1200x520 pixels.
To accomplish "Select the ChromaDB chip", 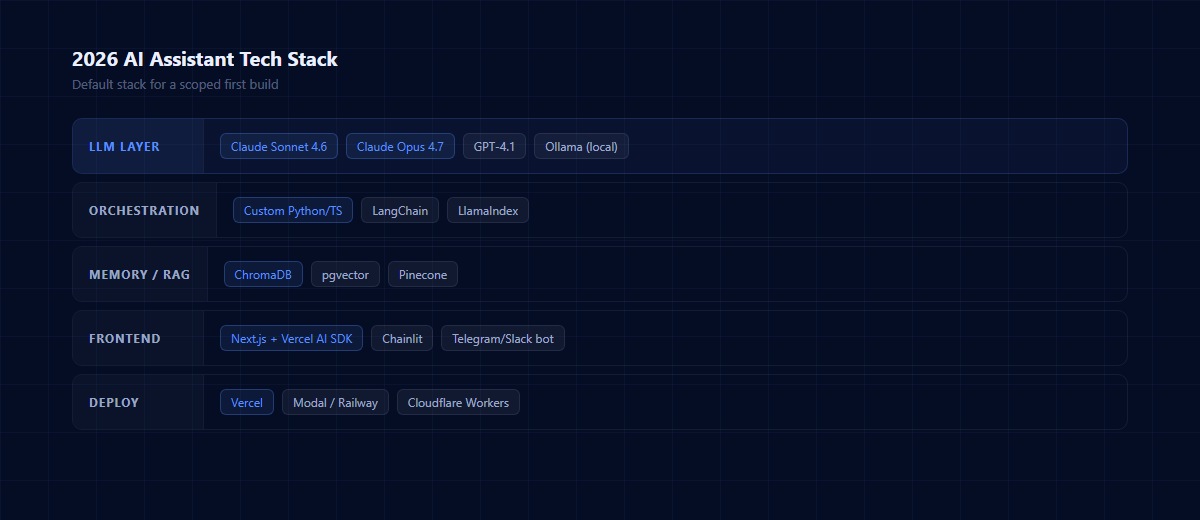I will [263, 274].
